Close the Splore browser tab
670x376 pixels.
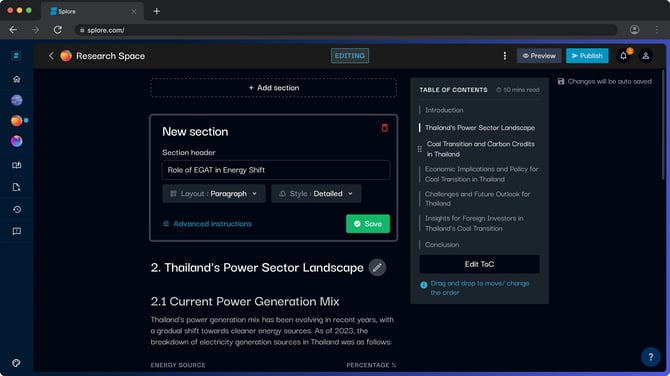134,12
